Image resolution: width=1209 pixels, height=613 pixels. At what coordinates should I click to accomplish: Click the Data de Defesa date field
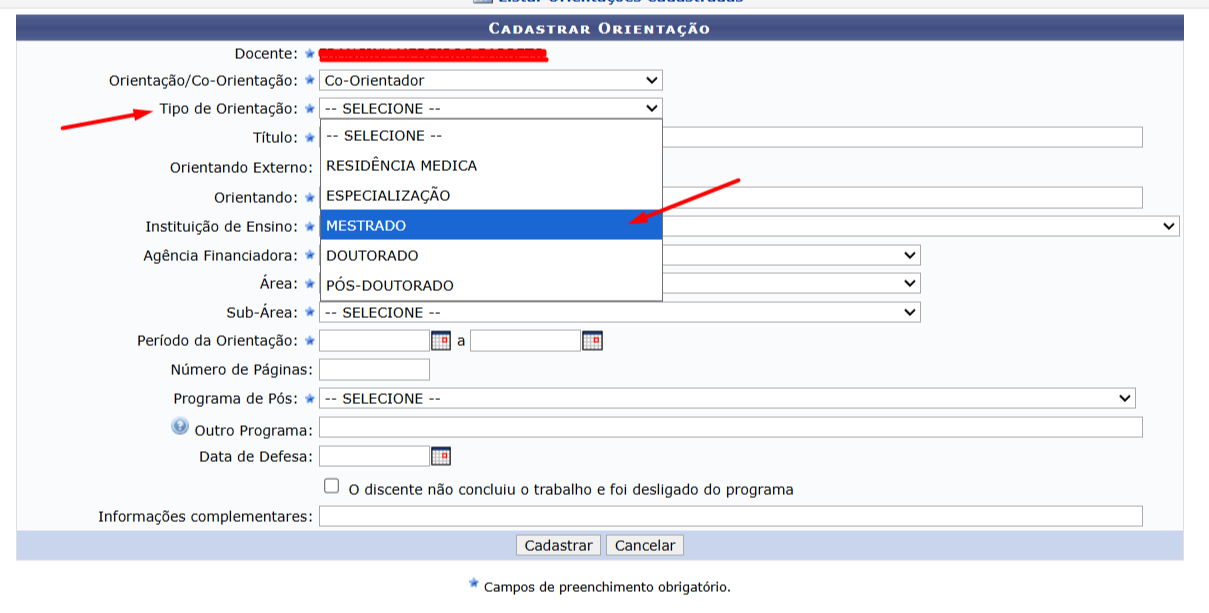point(374,456)
